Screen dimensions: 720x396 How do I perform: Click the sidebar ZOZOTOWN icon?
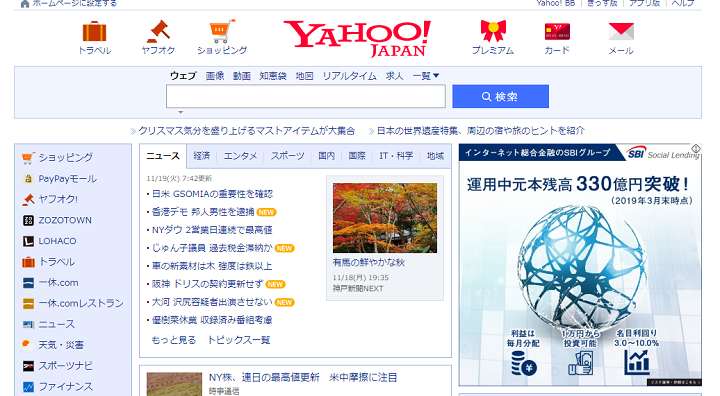(28, 221)
